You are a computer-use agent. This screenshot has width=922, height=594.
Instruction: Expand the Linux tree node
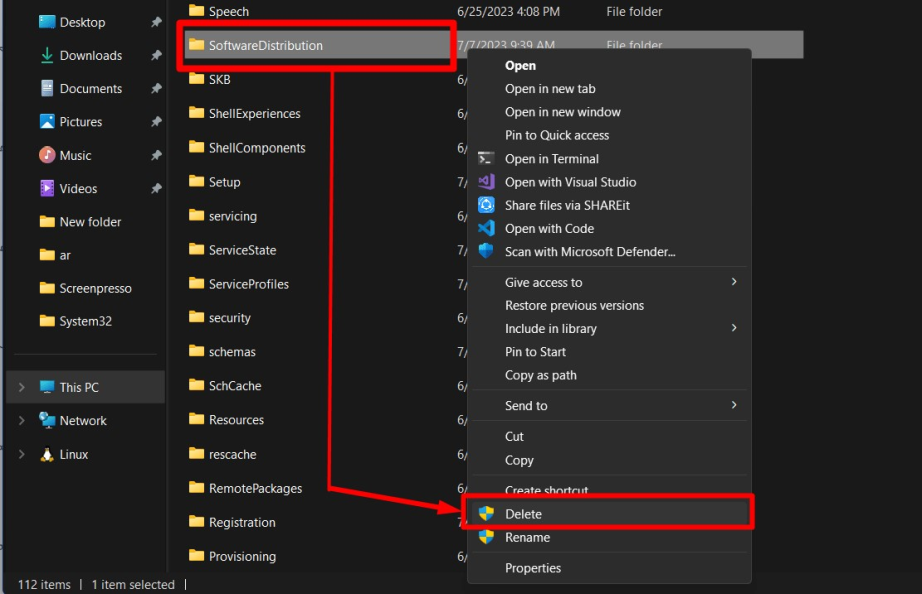point(22,454)
